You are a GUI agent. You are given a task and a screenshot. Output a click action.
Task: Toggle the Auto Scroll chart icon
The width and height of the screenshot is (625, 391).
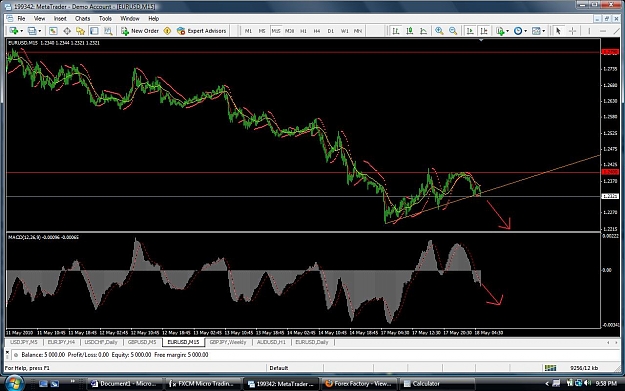click(470, 31)
